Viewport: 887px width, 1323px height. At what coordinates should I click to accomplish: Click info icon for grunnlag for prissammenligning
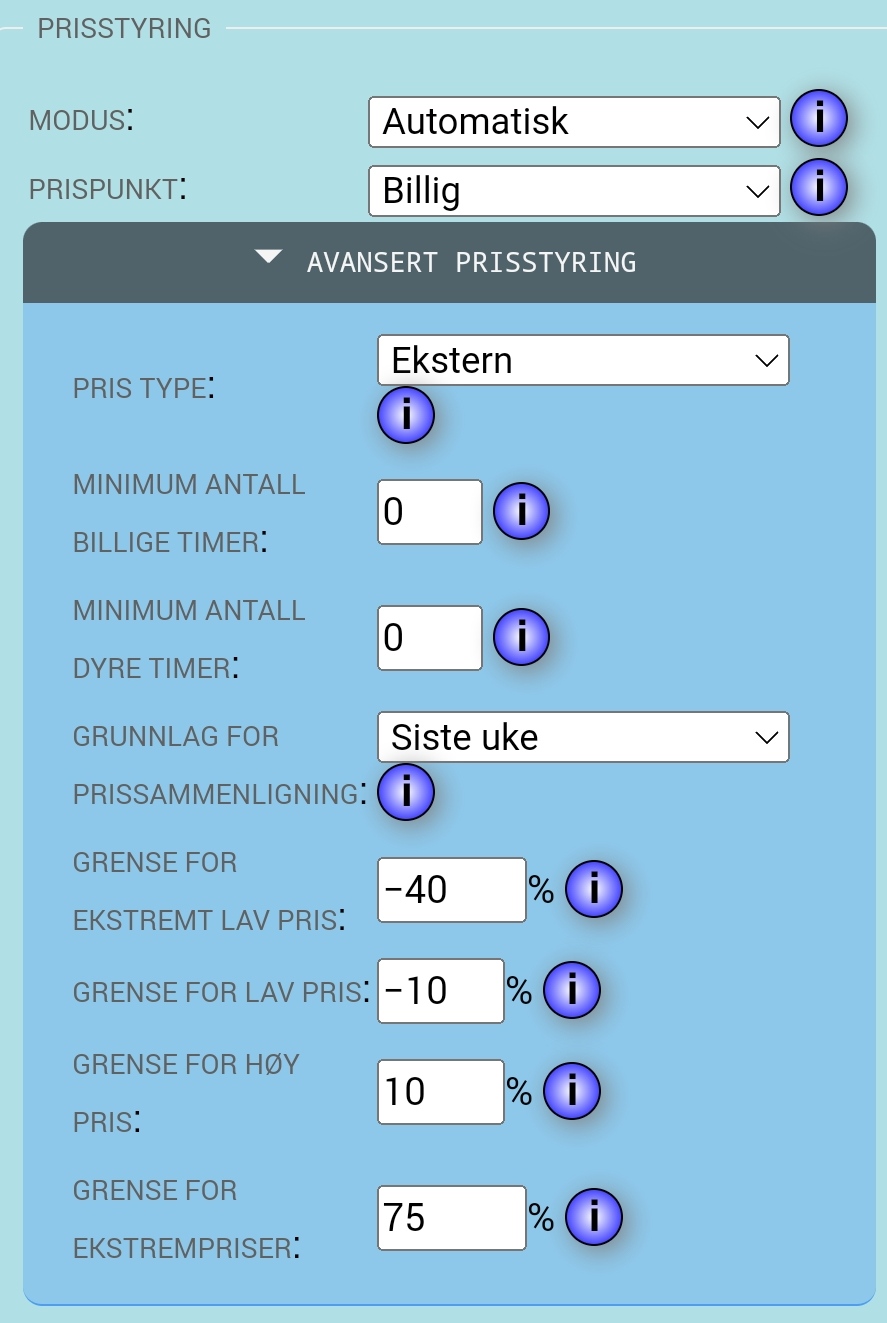pos(406,792)
